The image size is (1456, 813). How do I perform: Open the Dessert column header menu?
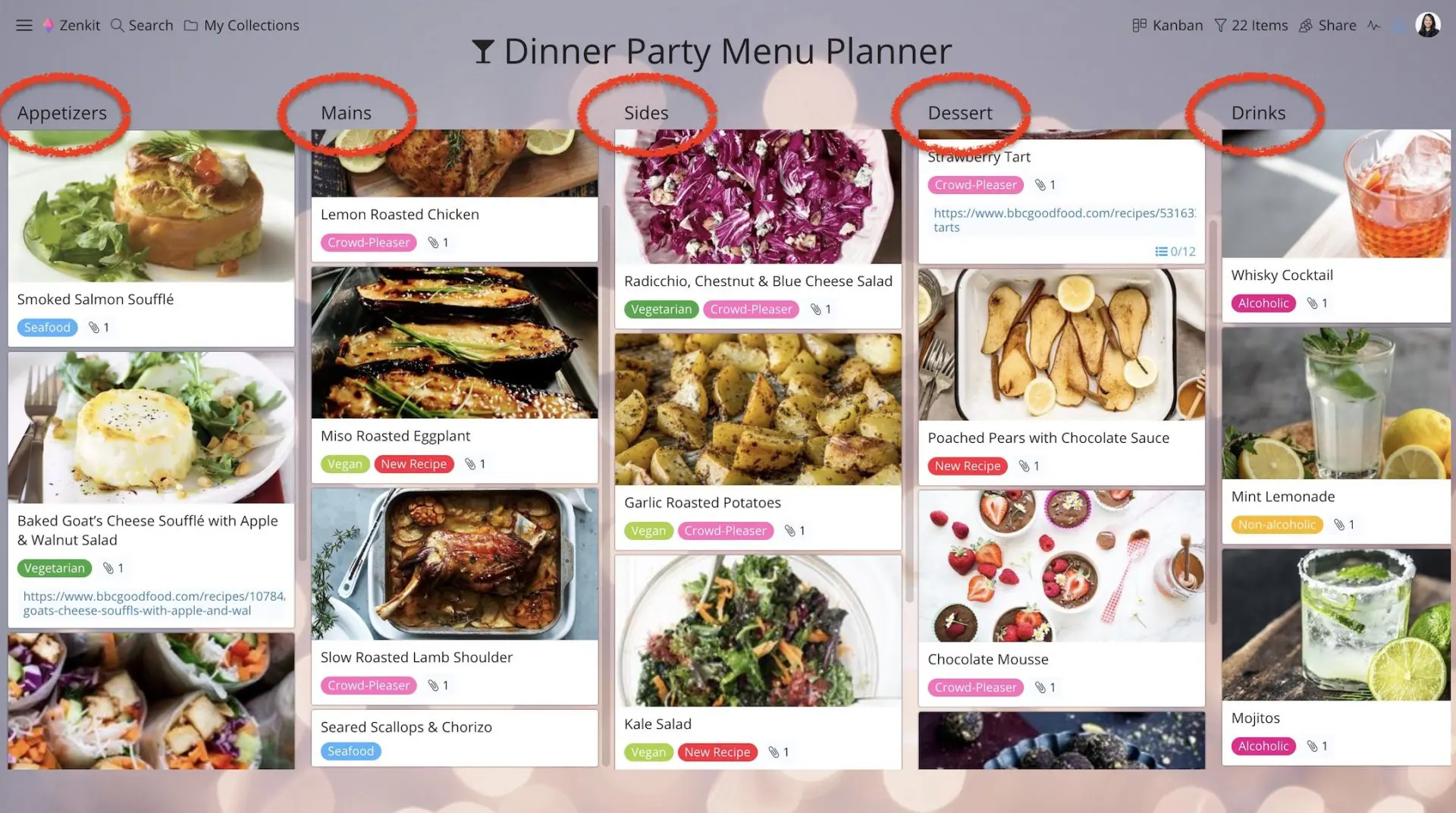click(960, 113)
